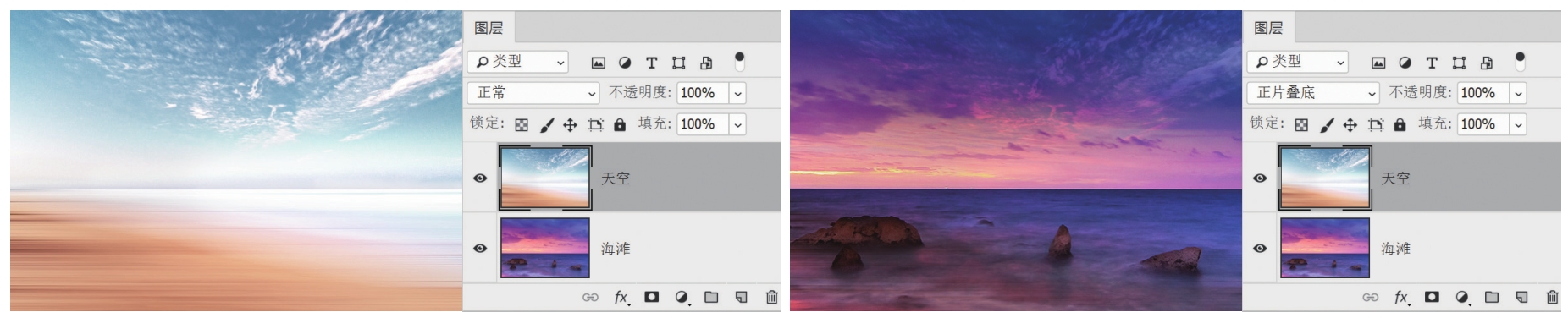The width and height of the screenshot is (1568, 318).
Task: Click smart object filter icon in left panel
Action: point(706,63)
